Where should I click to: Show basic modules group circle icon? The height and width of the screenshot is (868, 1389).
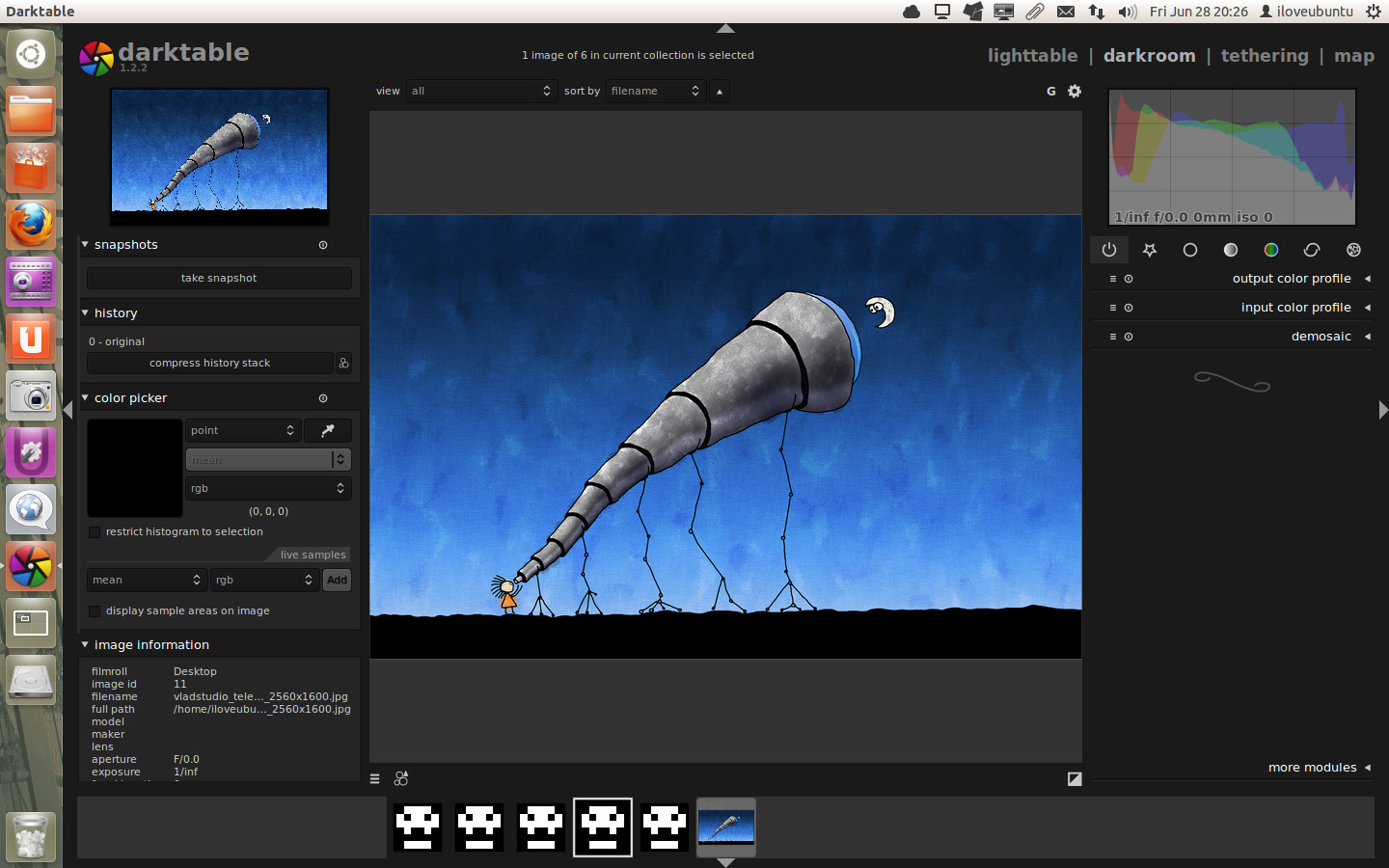pyautogui.click(x=1190, y=250)
